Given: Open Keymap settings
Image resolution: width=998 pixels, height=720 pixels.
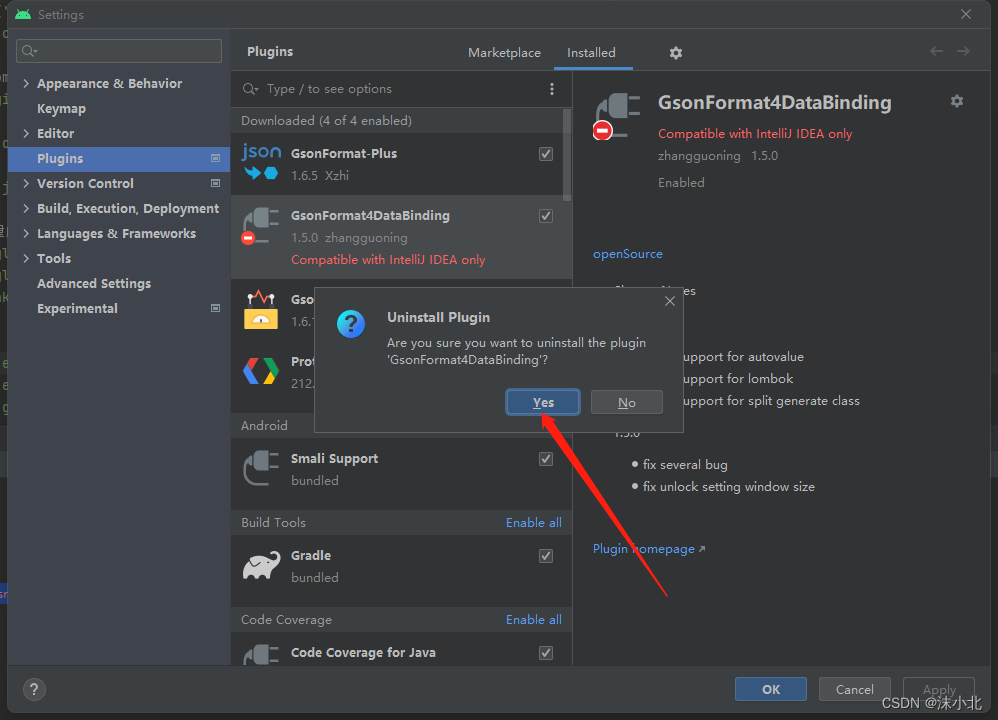Looking at the screenshot, I should pyautogui.click(x=61, y=108).
